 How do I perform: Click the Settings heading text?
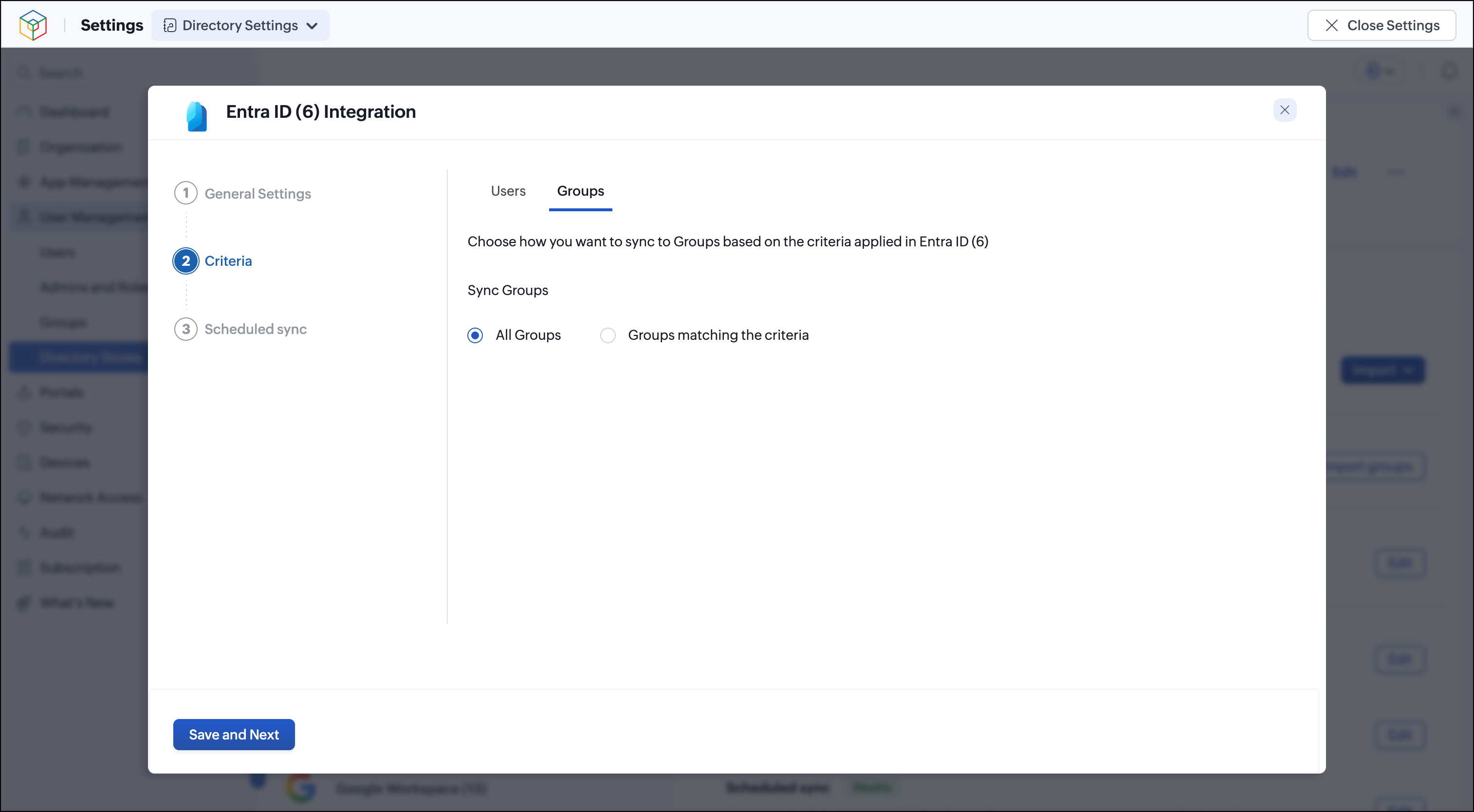pos(112,25)
